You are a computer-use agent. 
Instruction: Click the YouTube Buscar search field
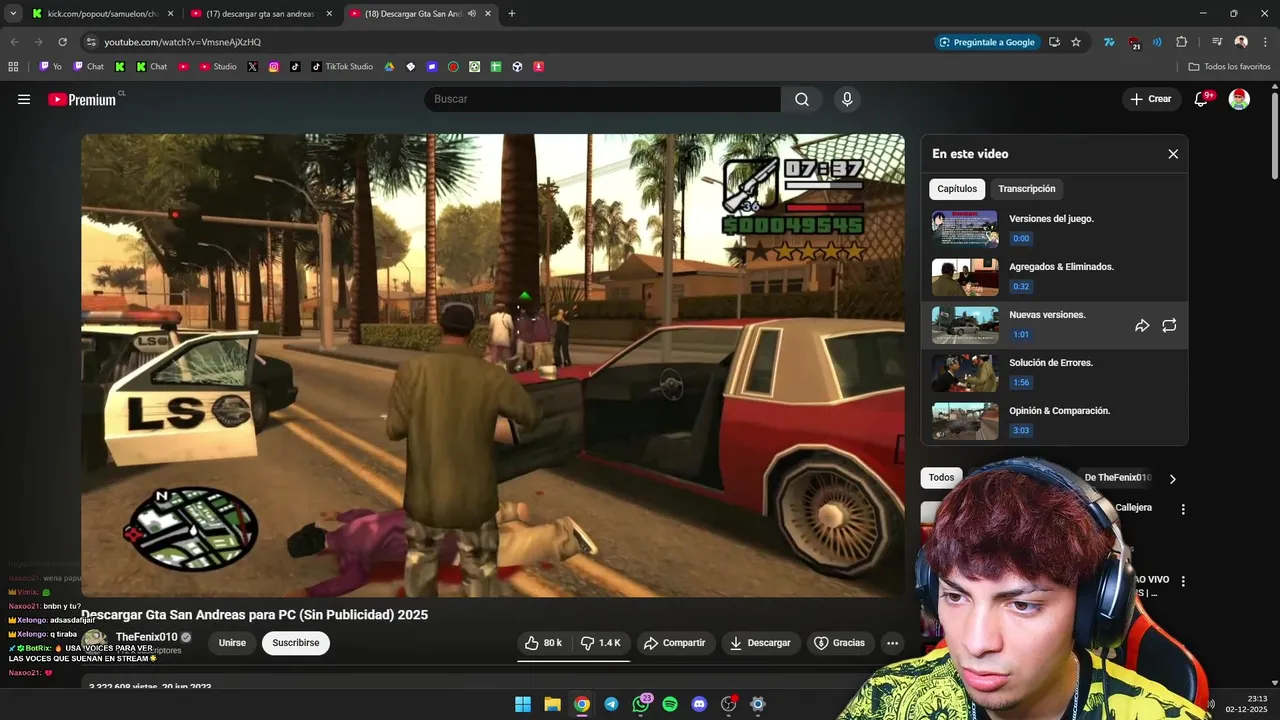point(603,99)
